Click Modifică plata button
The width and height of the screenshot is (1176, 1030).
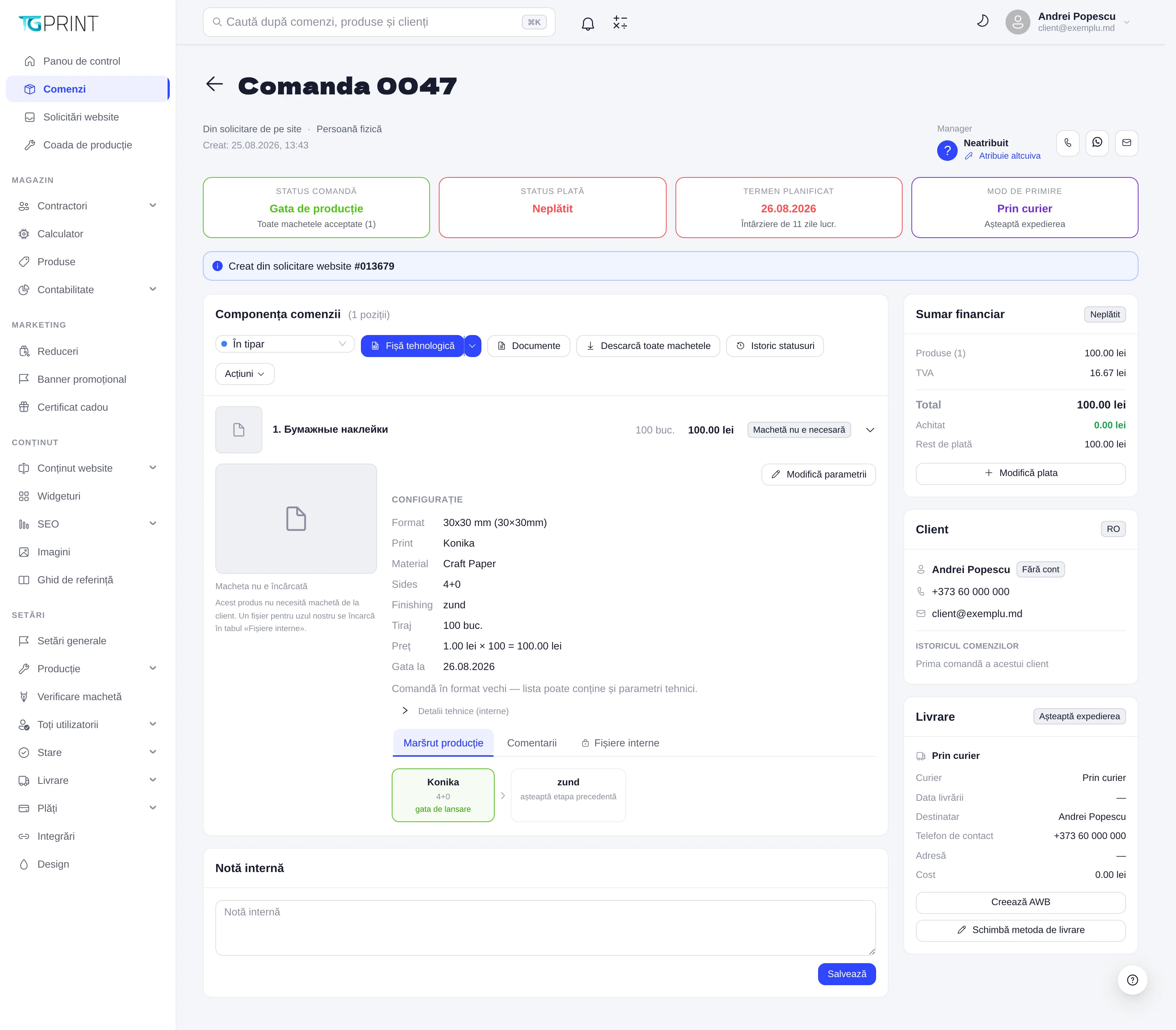point(1021,473)
